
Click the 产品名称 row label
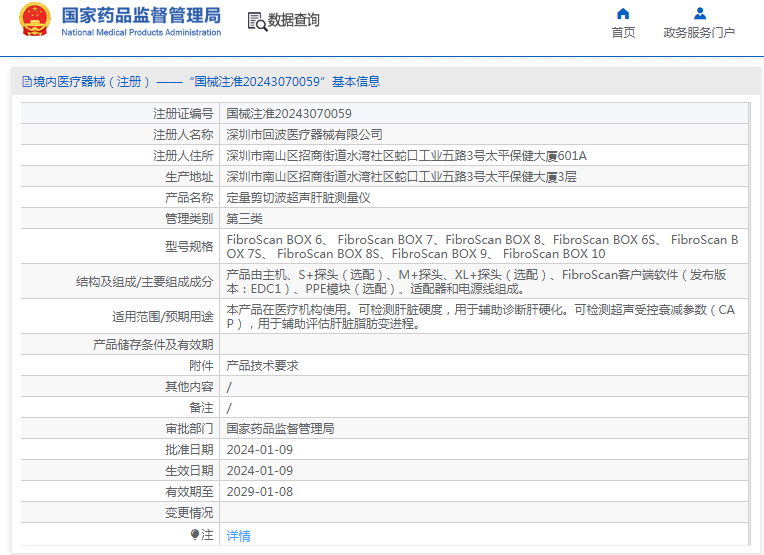(189, 197)
